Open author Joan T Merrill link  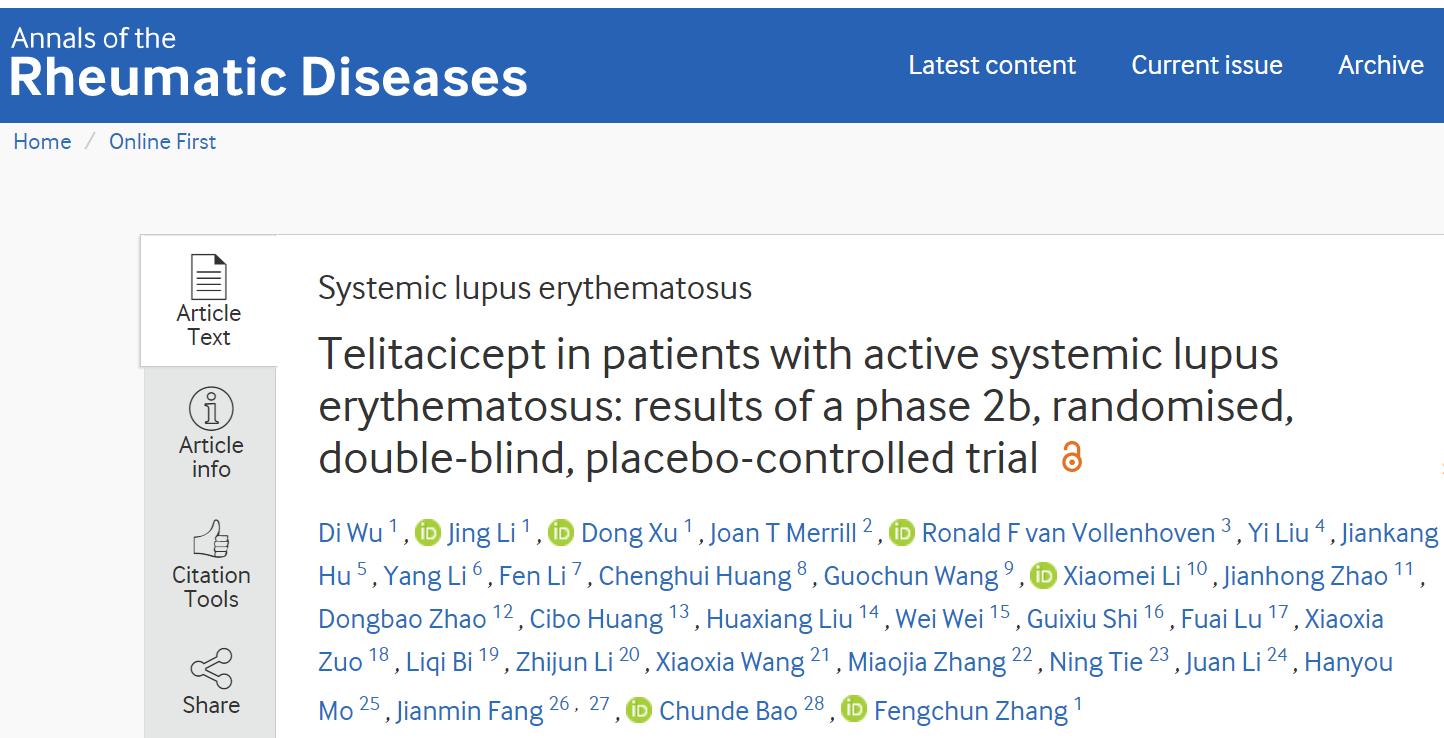tap(783, 533)
